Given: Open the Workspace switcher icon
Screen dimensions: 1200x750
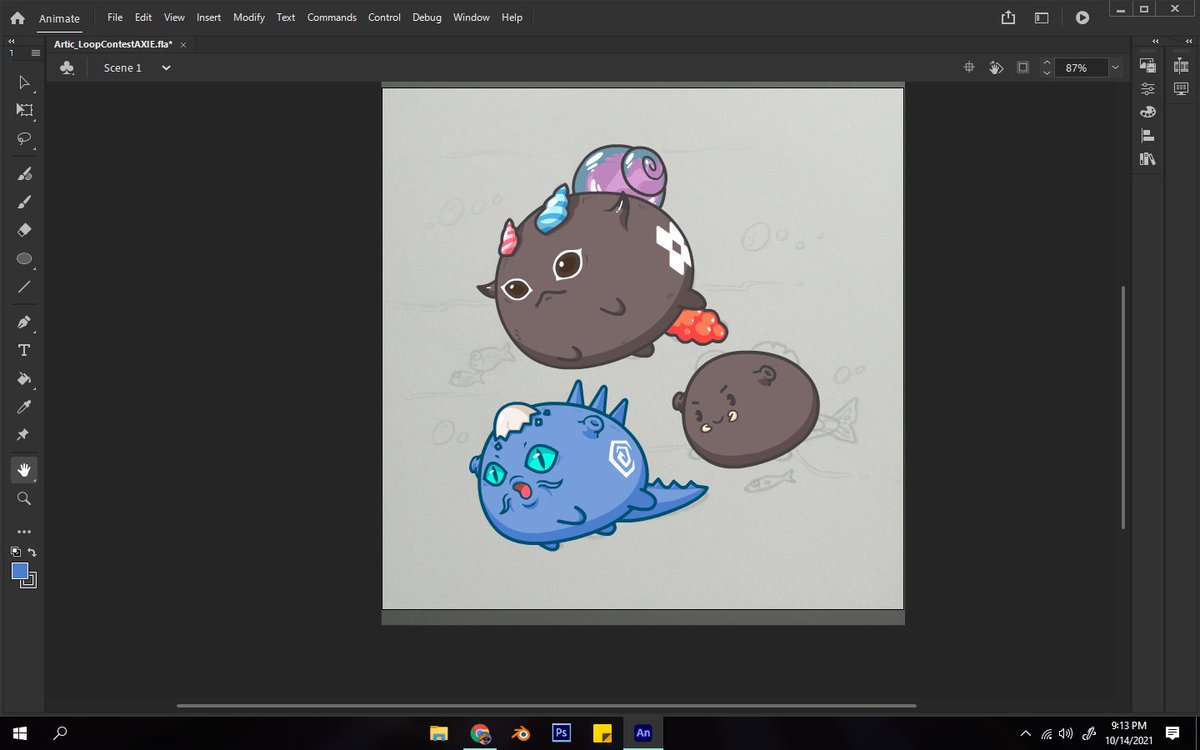Looking at the screenshot, I should point(1041,18).
